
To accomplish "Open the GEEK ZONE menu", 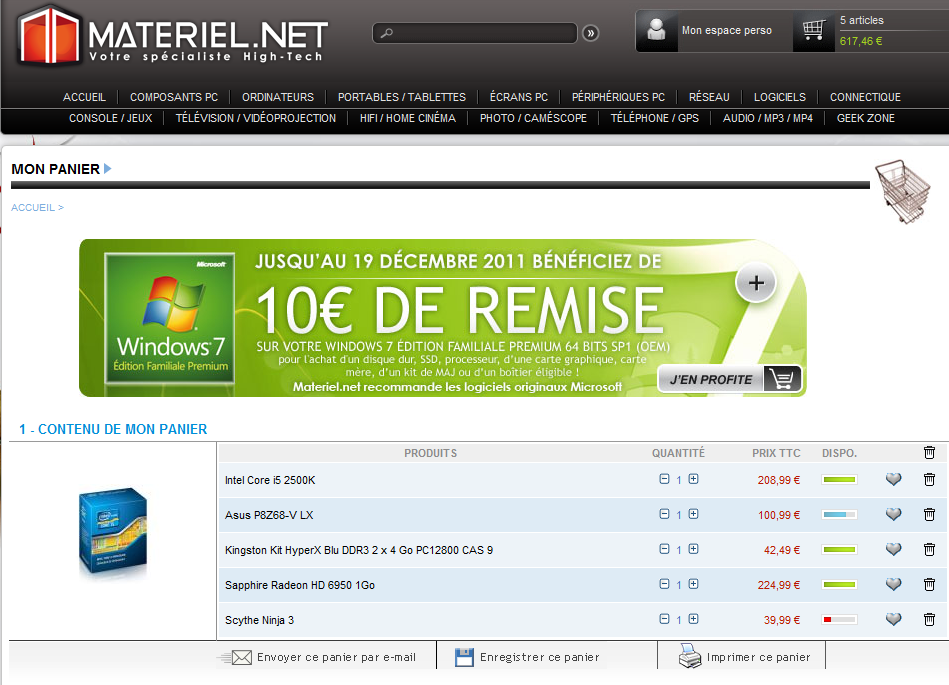I will pyautogui.click(x=865, y=118).
